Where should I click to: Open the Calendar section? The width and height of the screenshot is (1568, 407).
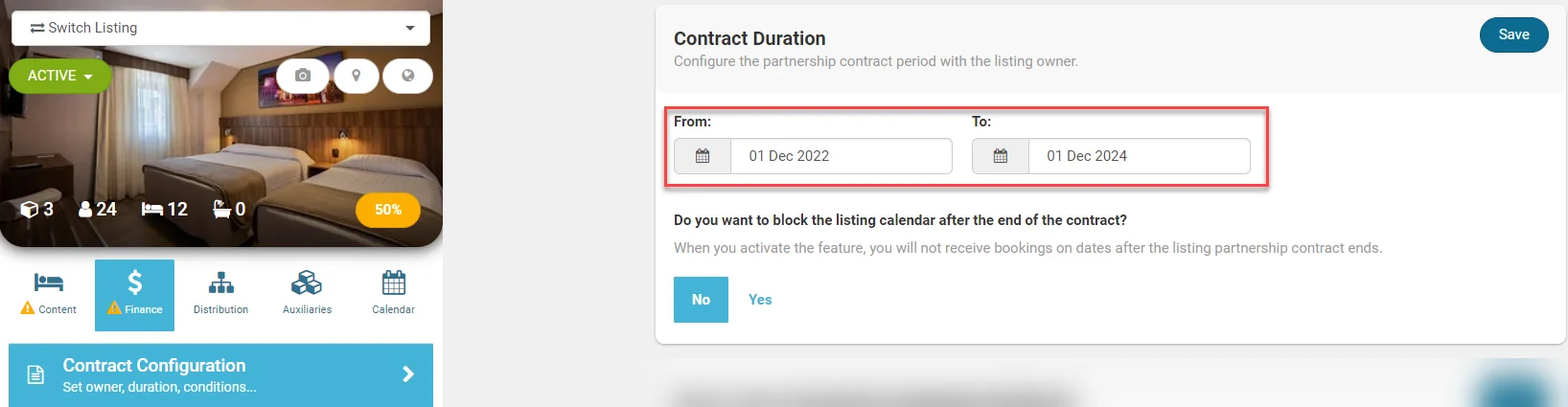(393, 294)
